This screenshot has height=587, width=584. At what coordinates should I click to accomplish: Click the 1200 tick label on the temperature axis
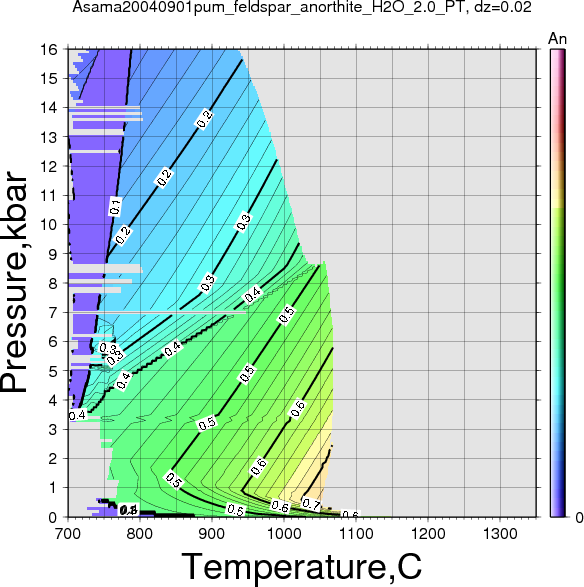click(428, 533)
